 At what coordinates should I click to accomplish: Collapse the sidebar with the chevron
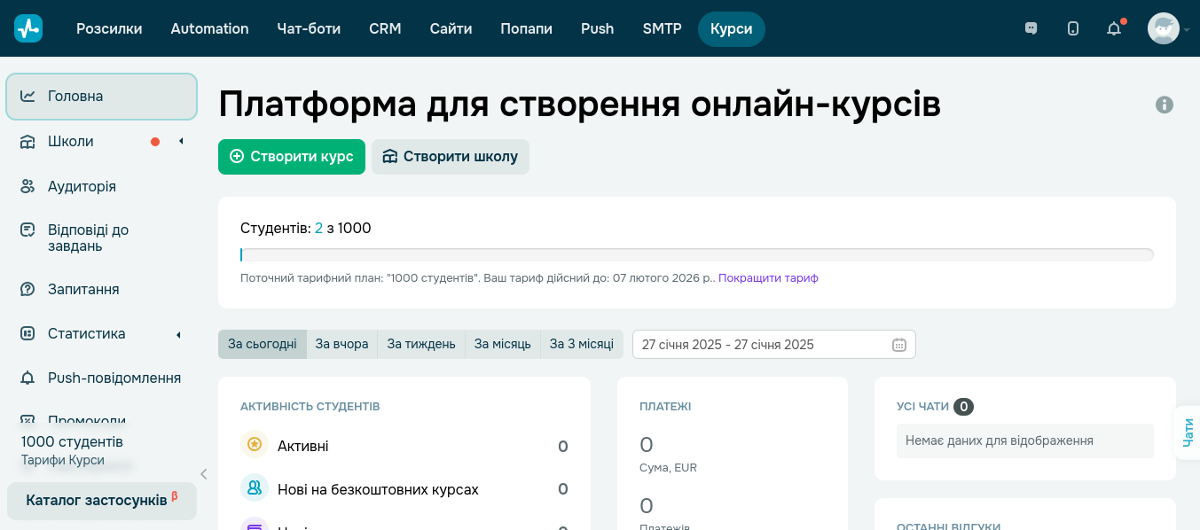coord(203,474)
